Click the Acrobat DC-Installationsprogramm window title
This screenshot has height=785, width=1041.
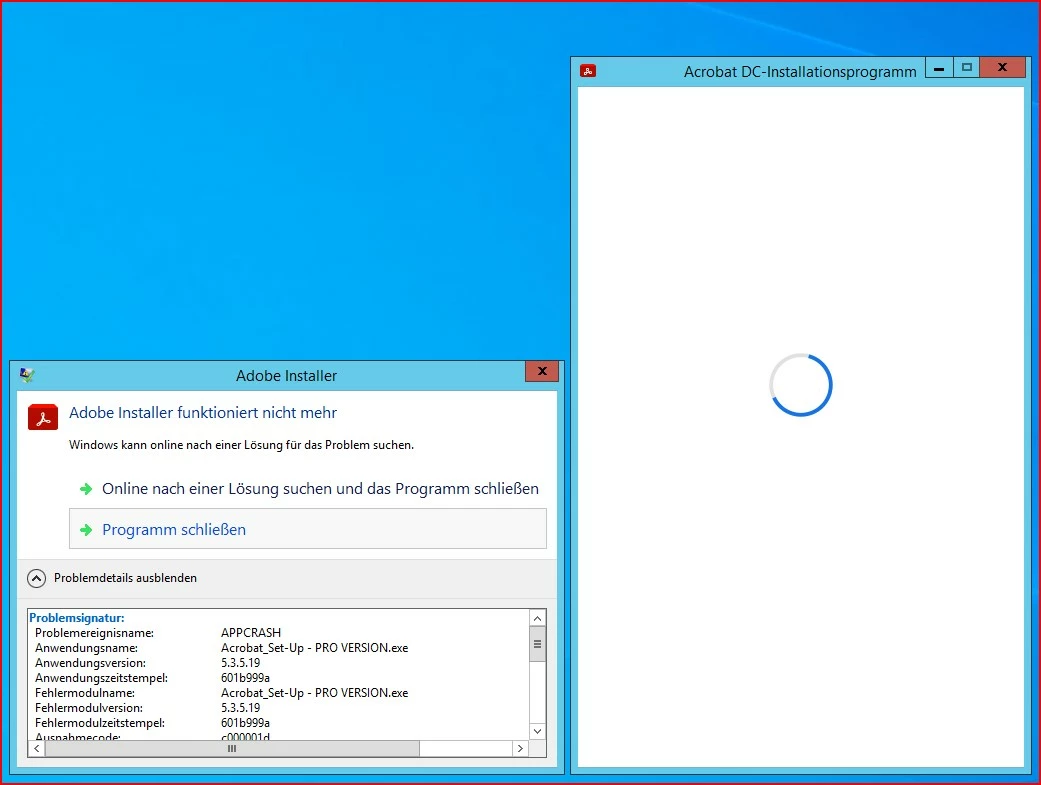click(800, 72)
